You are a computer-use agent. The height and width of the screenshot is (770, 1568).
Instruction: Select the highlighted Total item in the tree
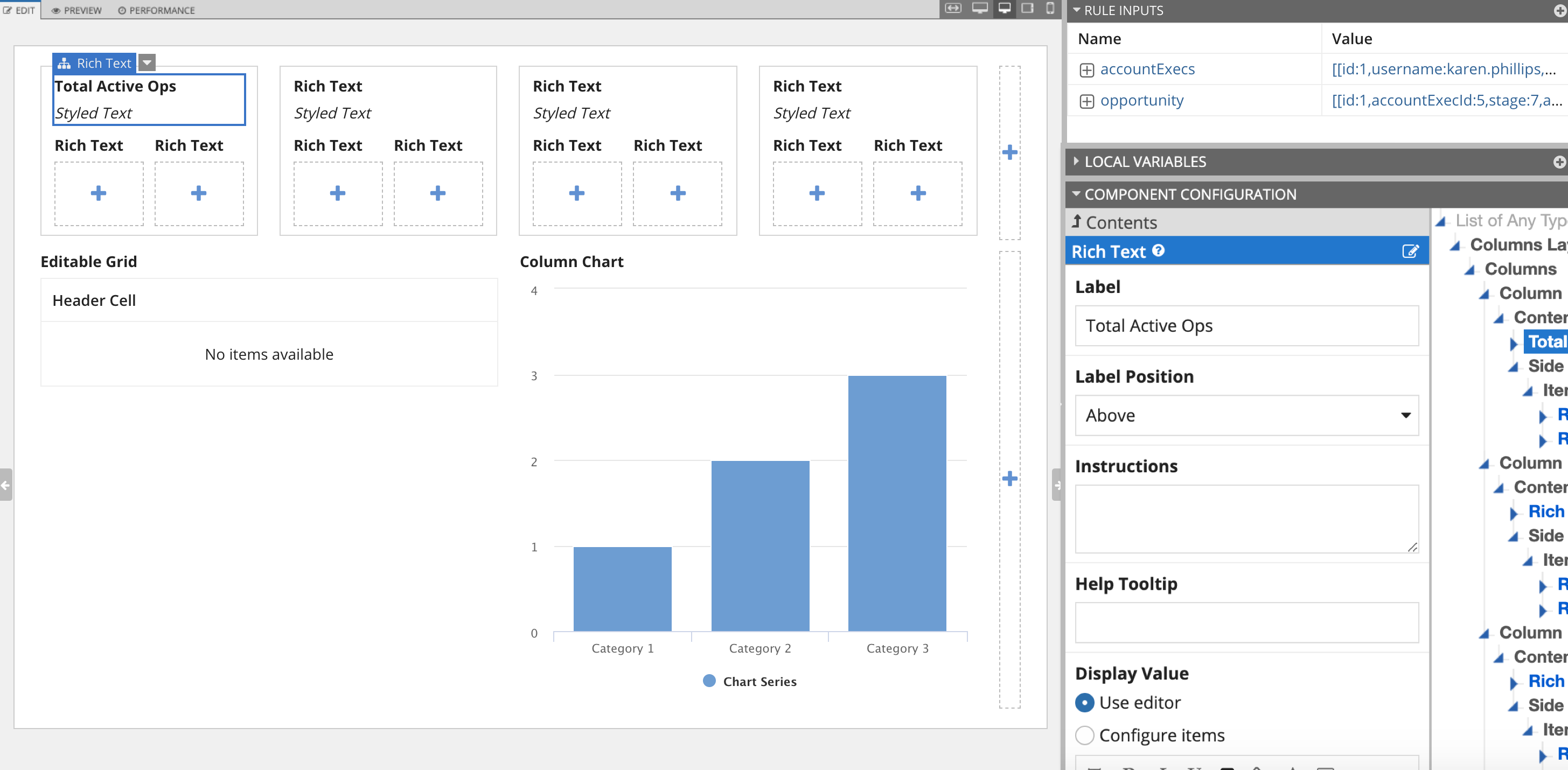[1546, 341]
